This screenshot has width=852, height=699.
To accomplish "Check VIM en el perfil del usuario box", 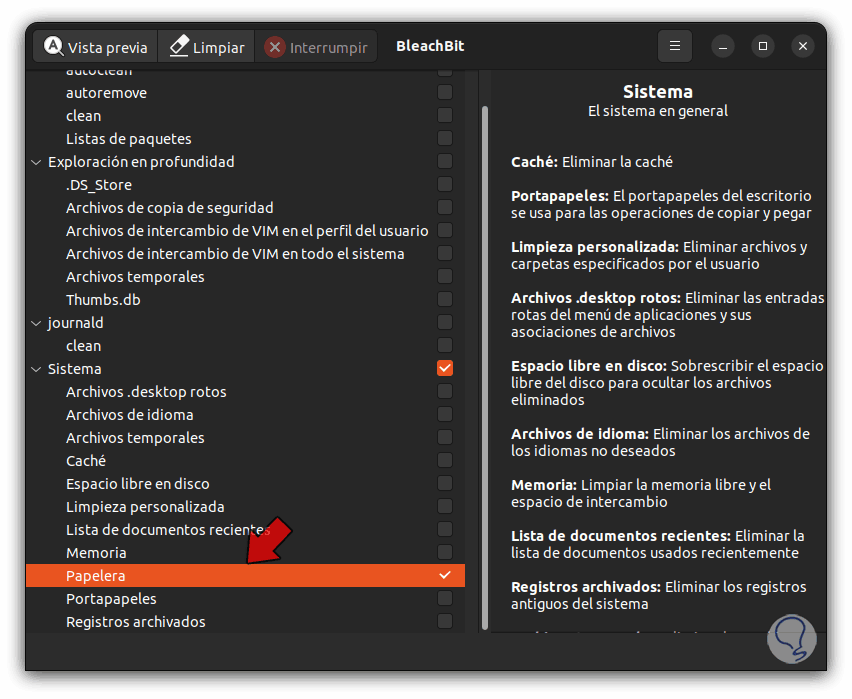I will [x=445, y=230].
